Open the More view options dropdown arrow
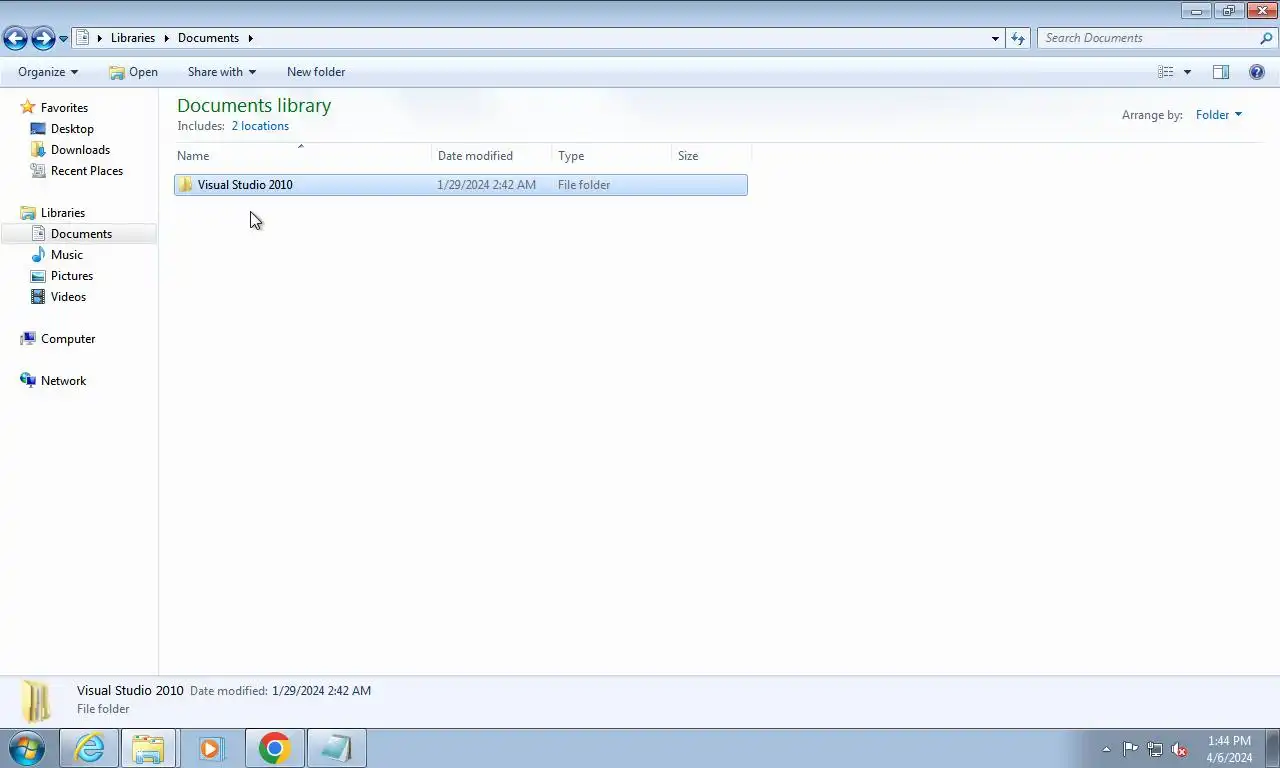1280x768 pixels. (1187, 72)
